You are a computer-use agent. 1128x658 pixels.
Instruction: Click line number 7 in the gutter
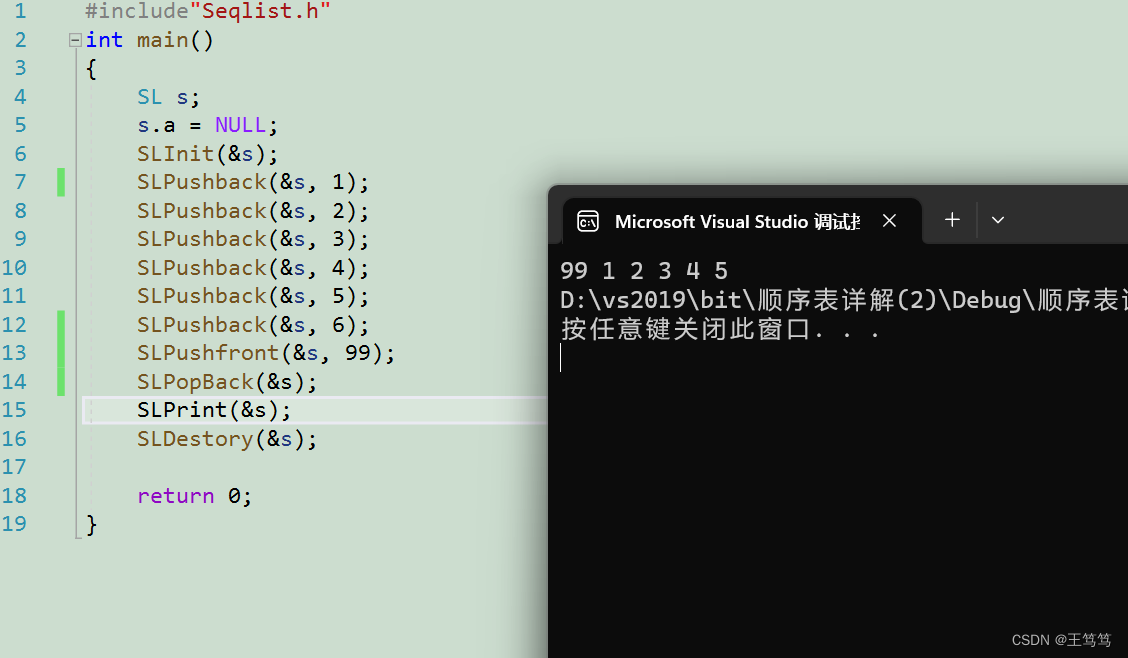[x=20, y=182]
